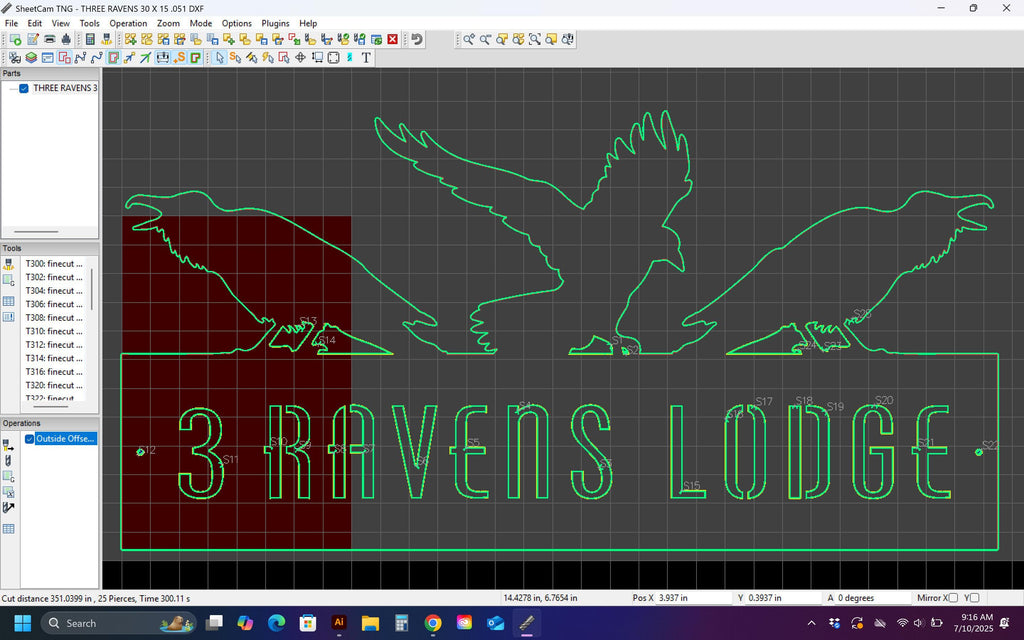Select the Outside Offset operation entry

[66, 439]
